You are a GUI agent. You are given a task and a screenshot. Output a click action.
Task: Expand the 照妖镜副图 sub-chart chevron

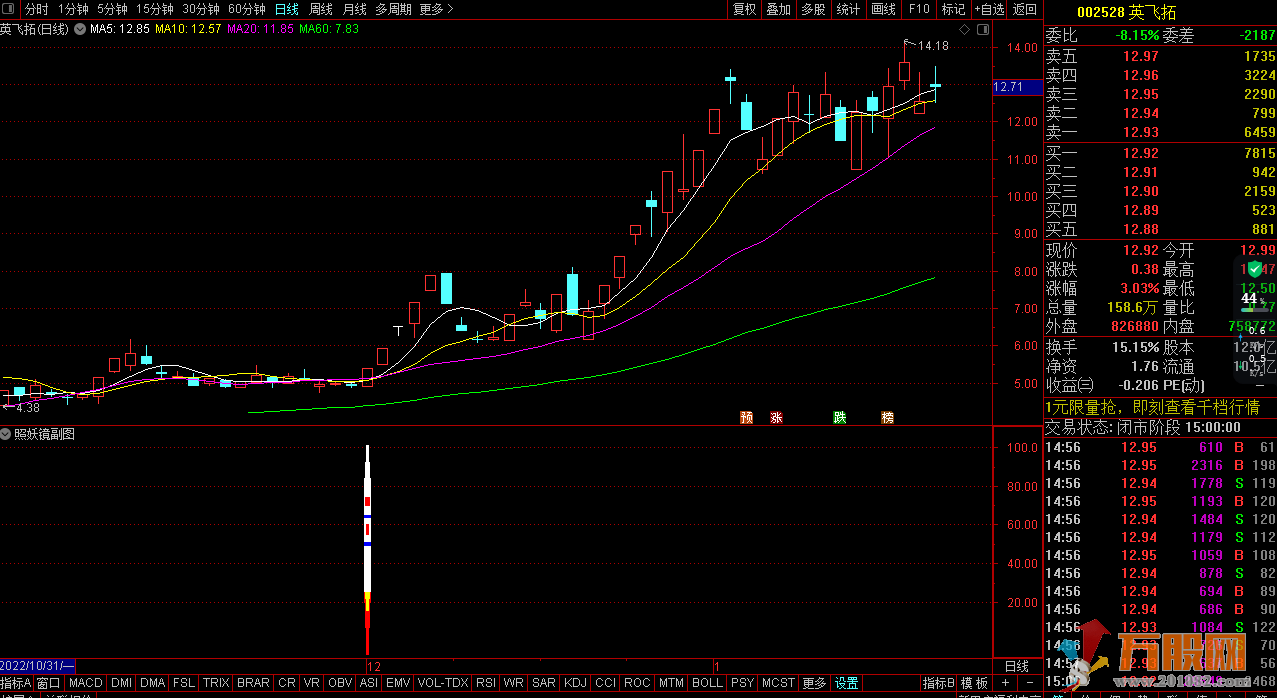click(6, 434)
